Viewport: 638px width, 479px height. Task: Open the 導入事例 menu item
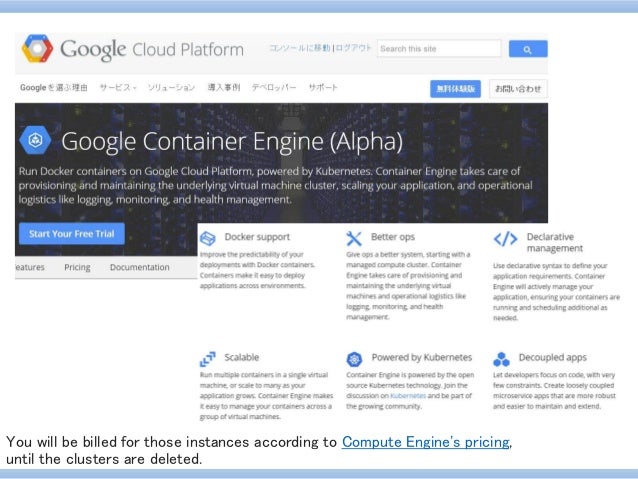(224, 87)
